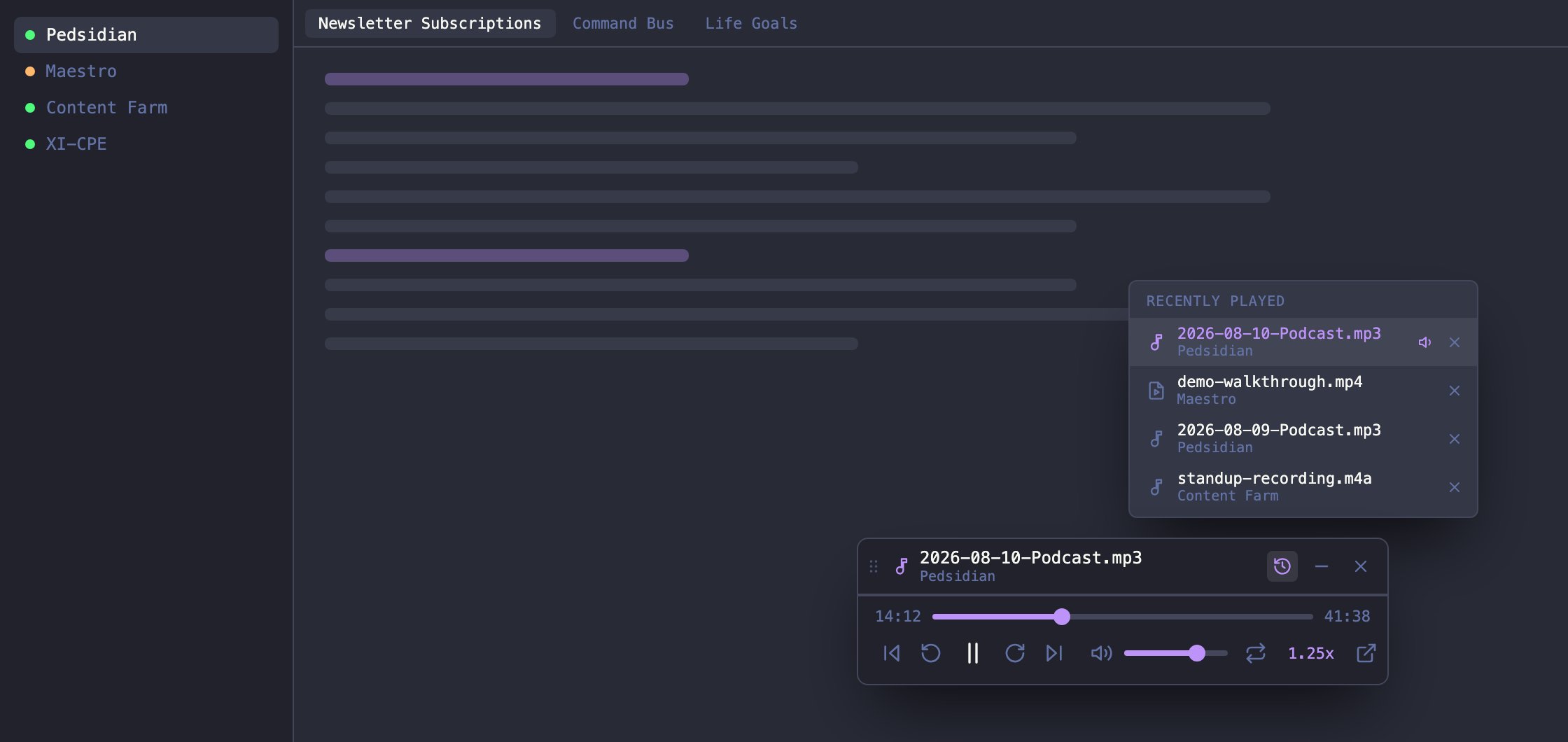Click the music note icon beside standup-recording.m4a
This screenshot has height=742, width=1568.
click(x=1156, y=487)
